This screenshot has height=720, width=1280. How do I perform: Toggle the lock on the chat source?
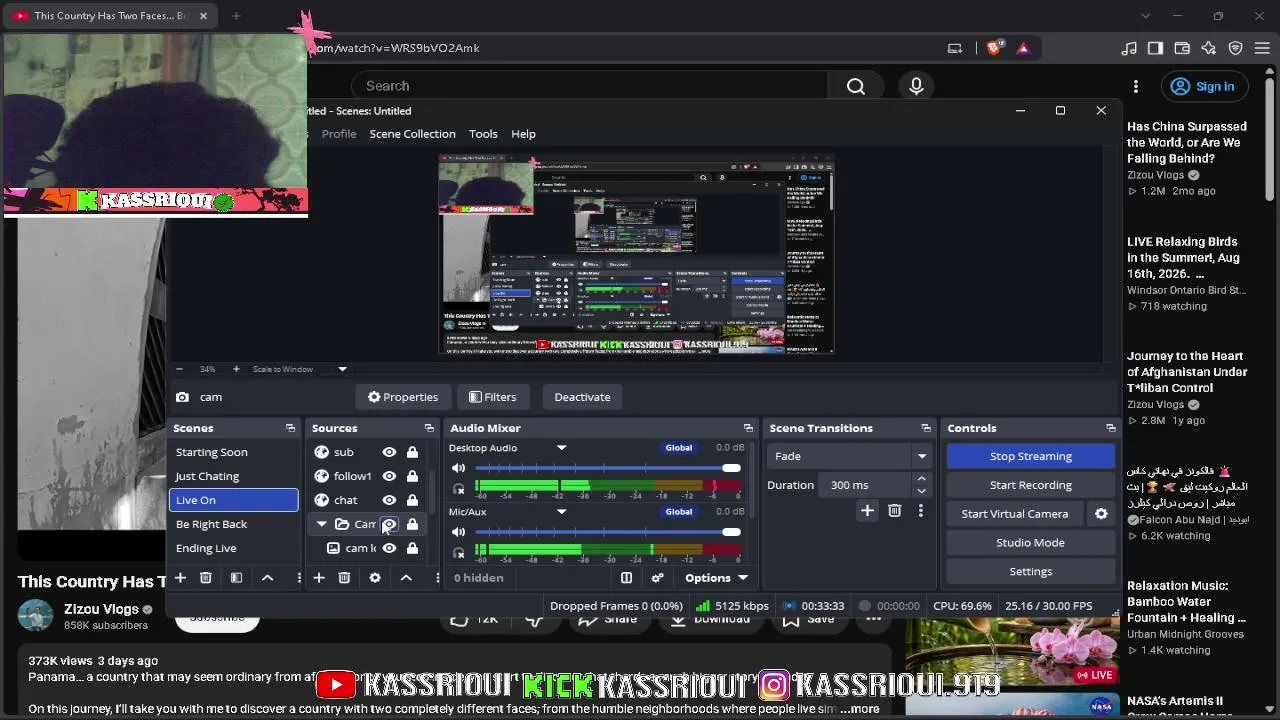click(x=412, y=500)
